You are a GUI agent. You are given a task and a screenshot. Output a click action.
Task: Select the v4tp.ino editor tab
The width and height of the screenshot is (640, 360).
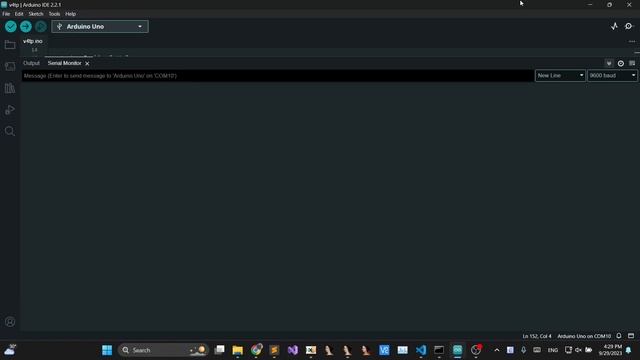click(x=33, y=41)
